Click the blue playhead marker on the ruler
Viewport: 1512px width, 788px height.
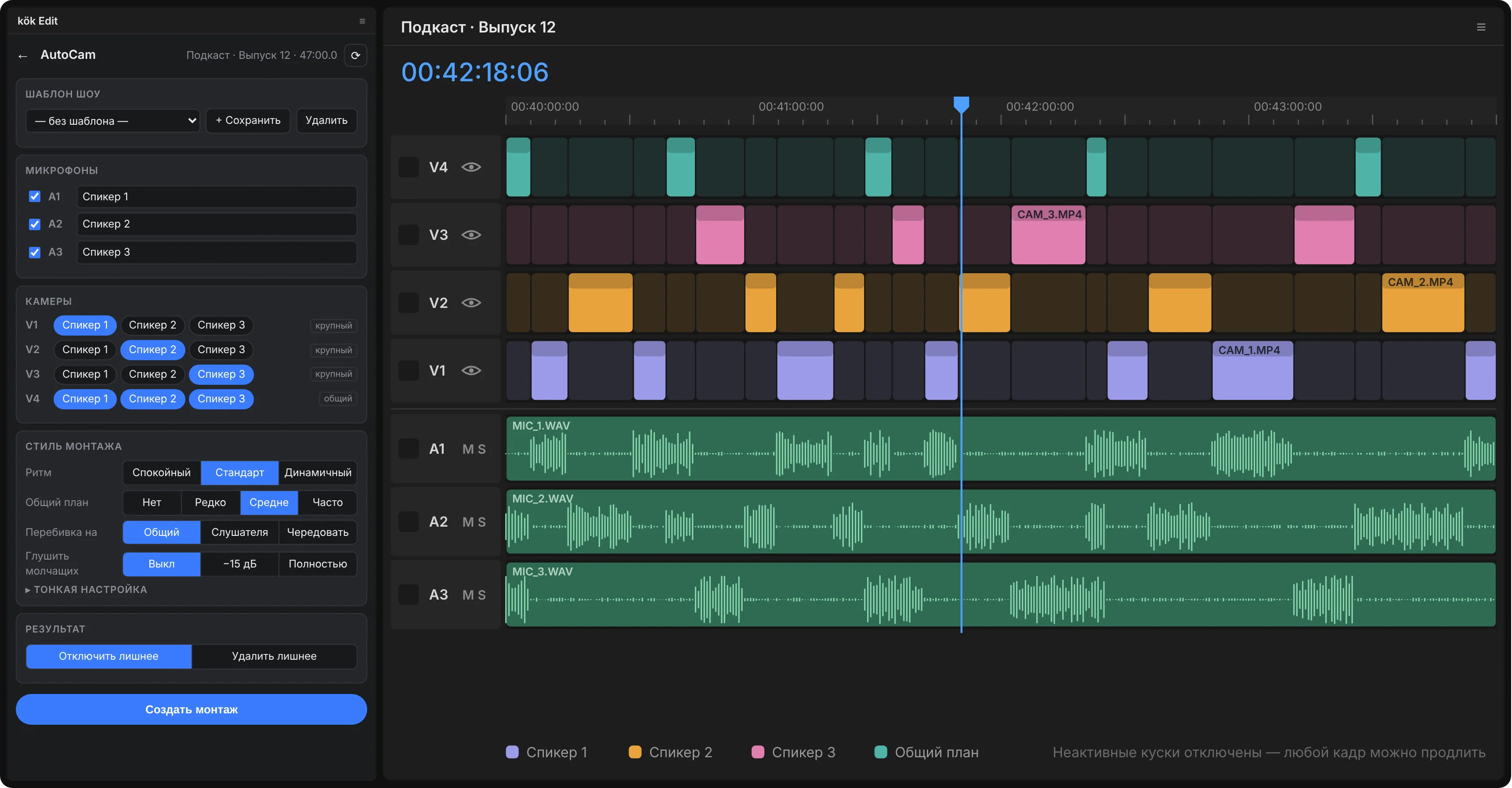click(962, 105)
